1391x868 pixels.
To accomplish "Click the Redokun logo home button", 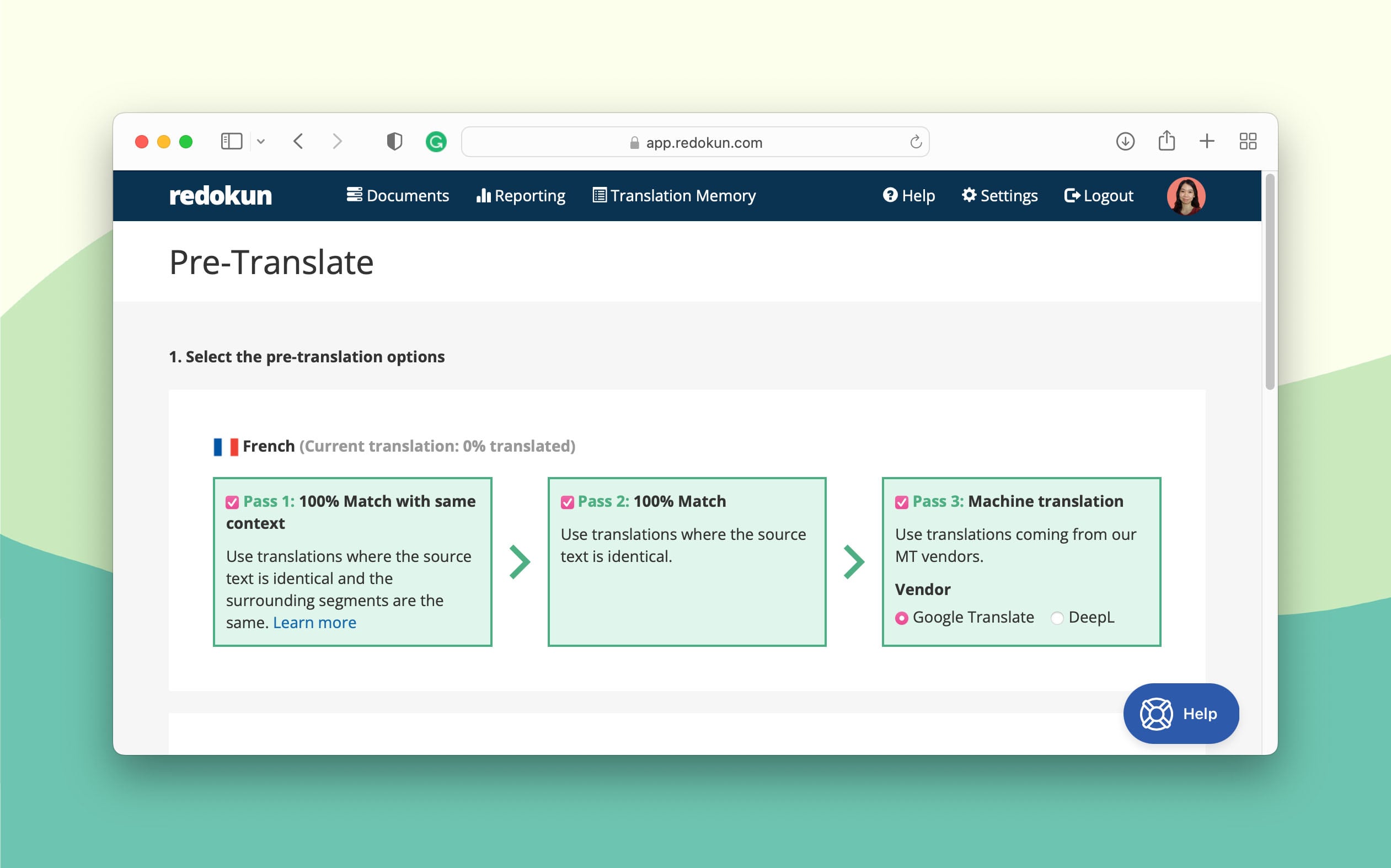I will pyautogui.click(x=220, y=195).
